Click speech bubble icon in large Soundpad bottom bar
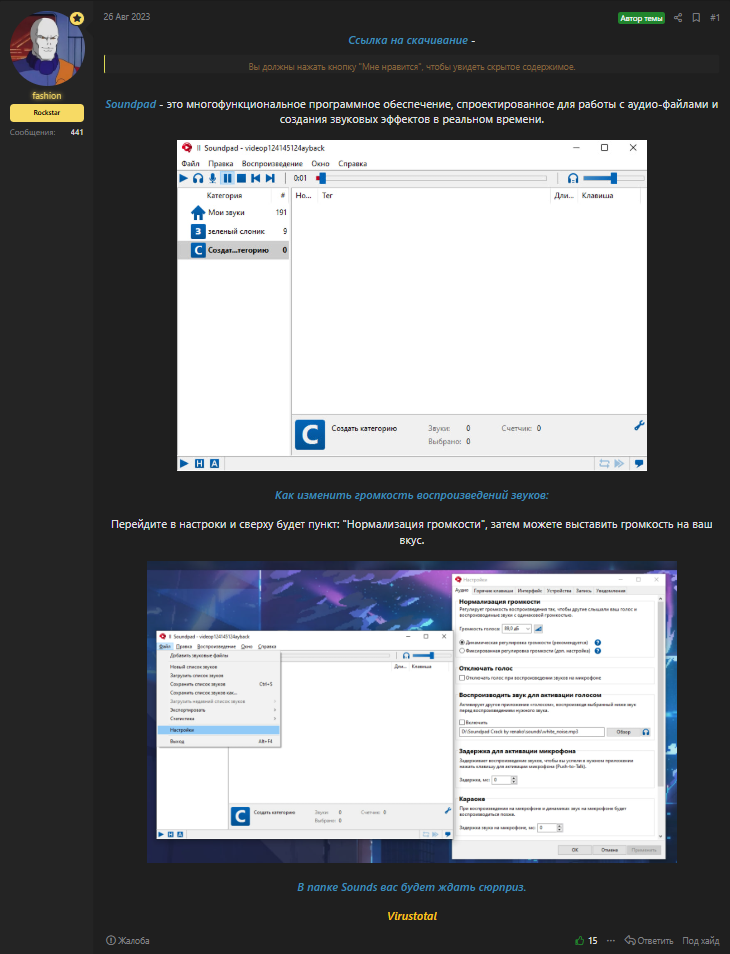Image resolution: width=730 pixels, height=954 pixels. pyautogui.click(x=639, y=464)
